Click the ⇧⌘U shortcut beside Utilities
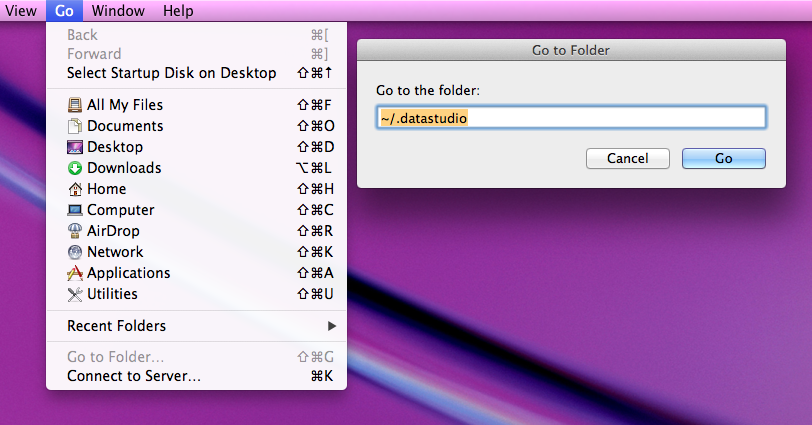The width and height of the screenshot is (812, 425). [x=315, y=294]
